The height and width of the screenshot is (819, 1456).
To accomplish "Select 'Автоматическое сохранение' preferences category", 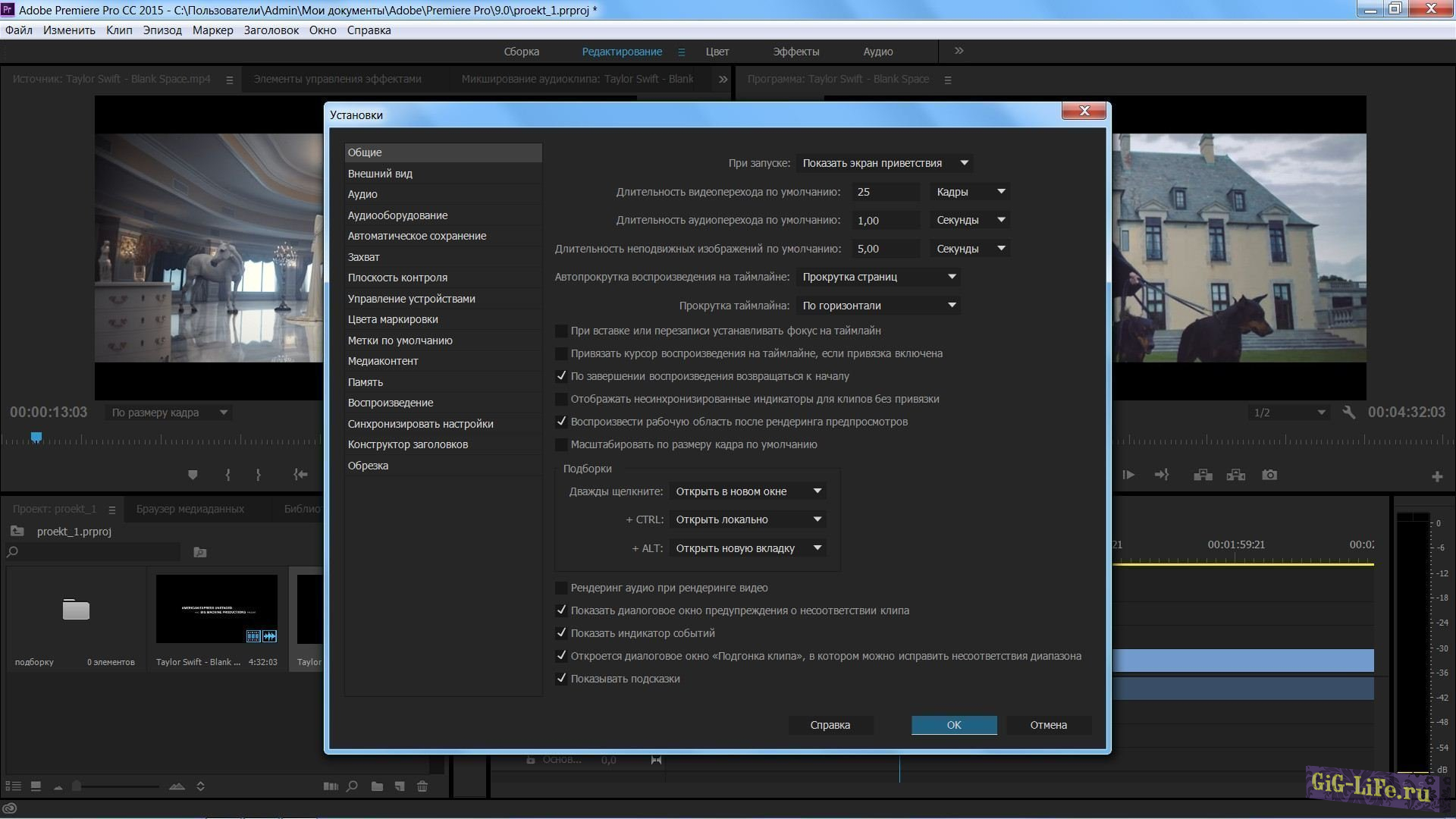I will 417,236.
